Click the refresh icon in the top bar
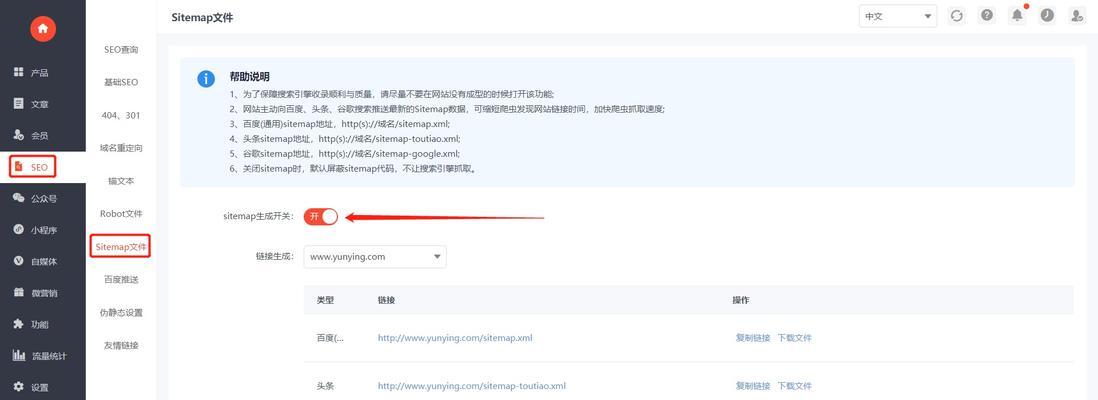 point(957,16)
